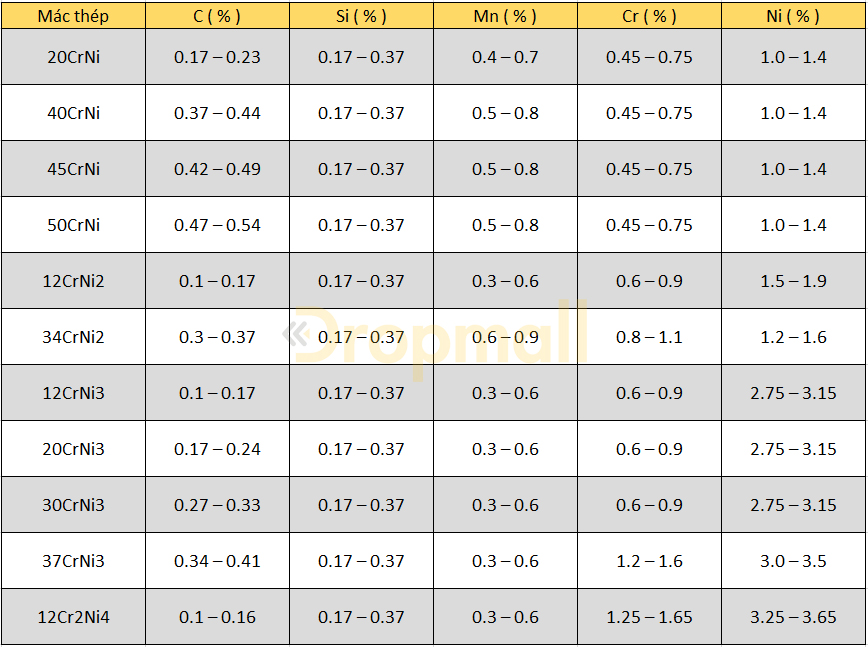Viewport: 868px width, 647px height.
Task: Click the 0.42 – 0.49 carbon value
Action: coord(217,169)
